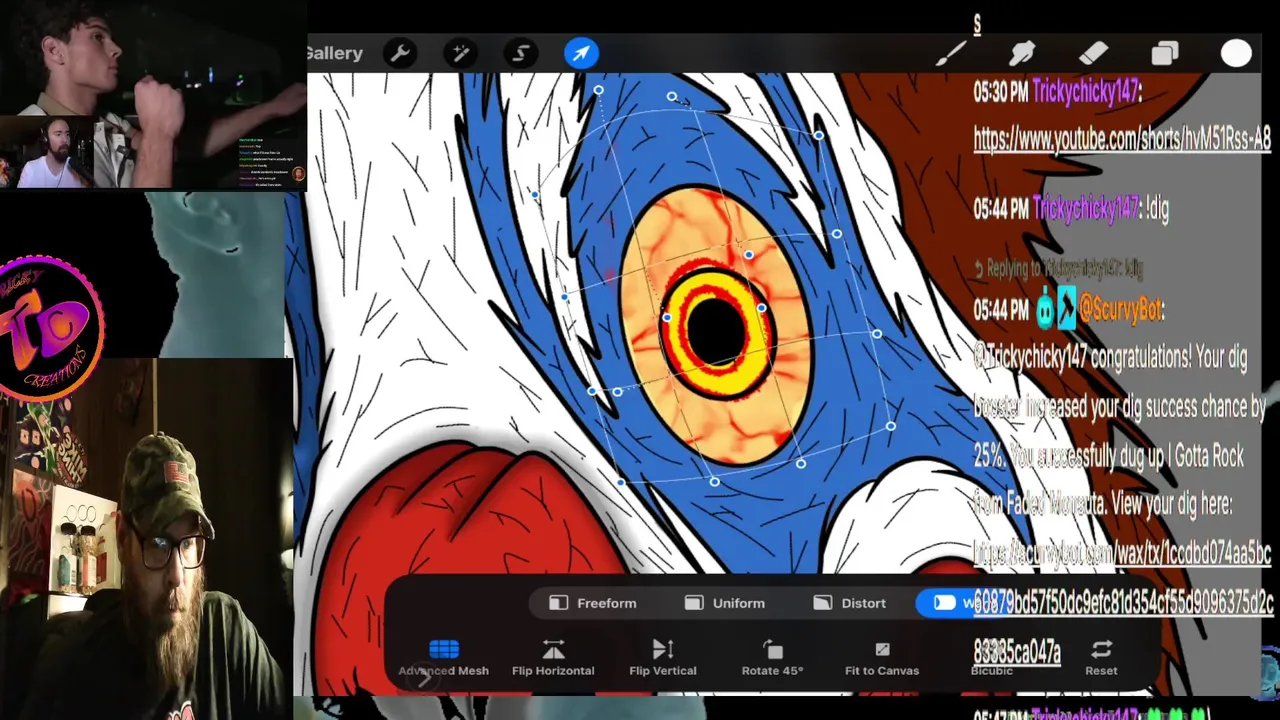The image size is (1280, 720).
Task: Click the '!dig' chat message text
Action: pos(1158,208)
